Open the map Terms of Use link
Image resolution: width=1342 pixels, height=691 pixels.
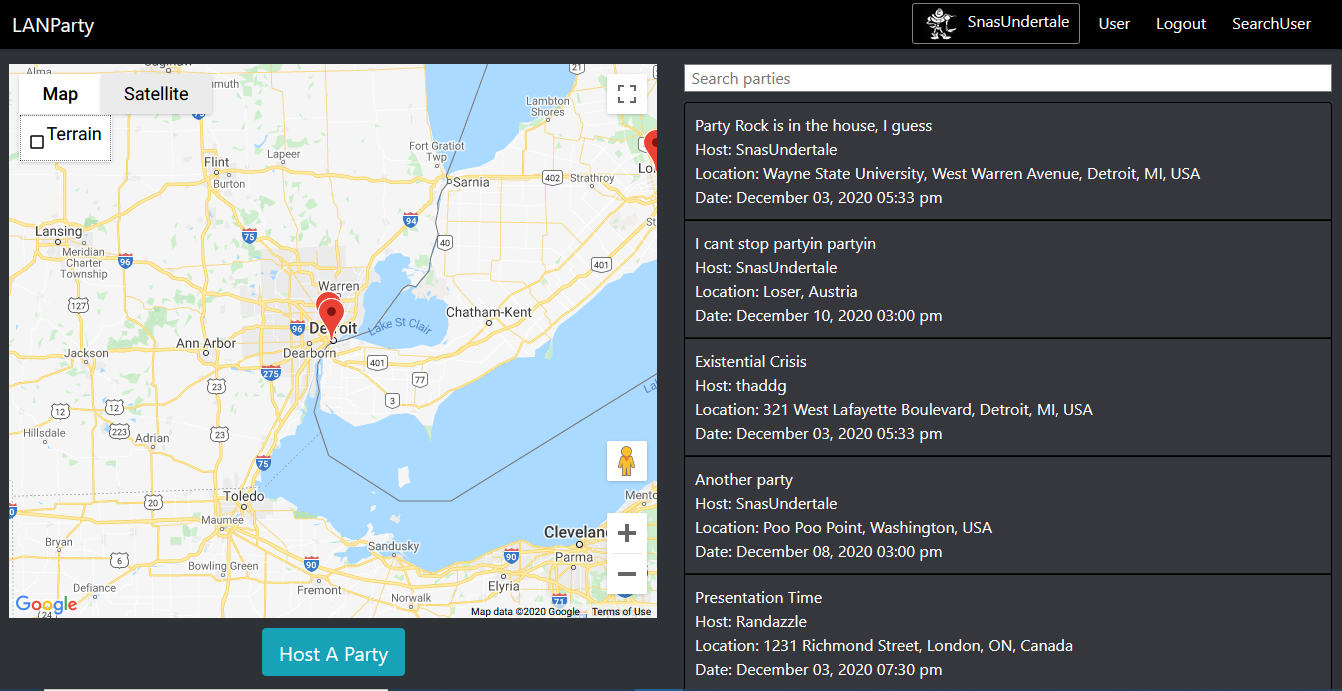621,612
